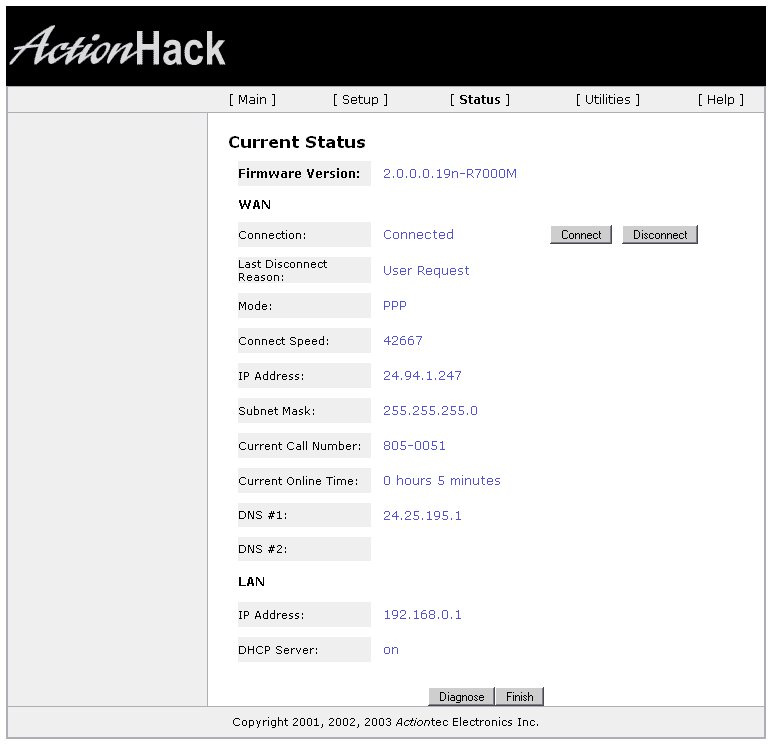Click the DHCP Server 'on' value

click(x=391, y=650)
